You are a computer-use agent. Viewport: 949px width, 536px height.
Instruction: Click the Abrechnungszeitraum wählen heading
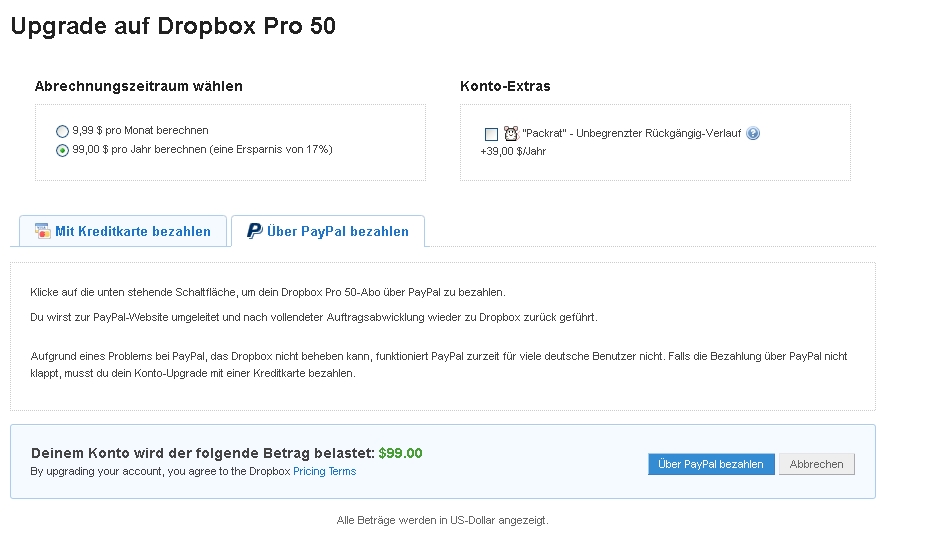coord(139,86)
